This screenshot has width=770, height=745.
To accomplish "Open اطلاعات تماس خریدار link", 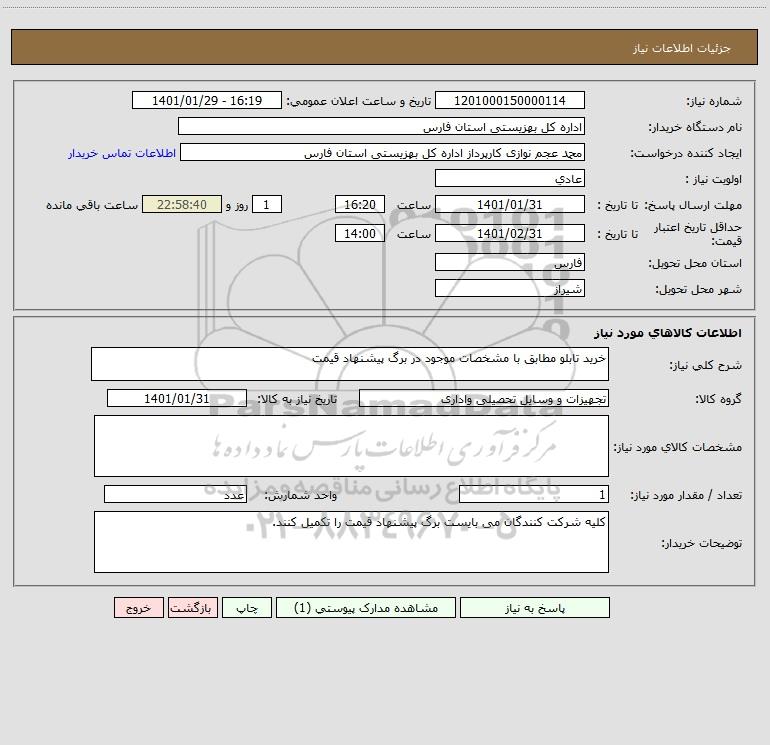I will coord(122,153).
